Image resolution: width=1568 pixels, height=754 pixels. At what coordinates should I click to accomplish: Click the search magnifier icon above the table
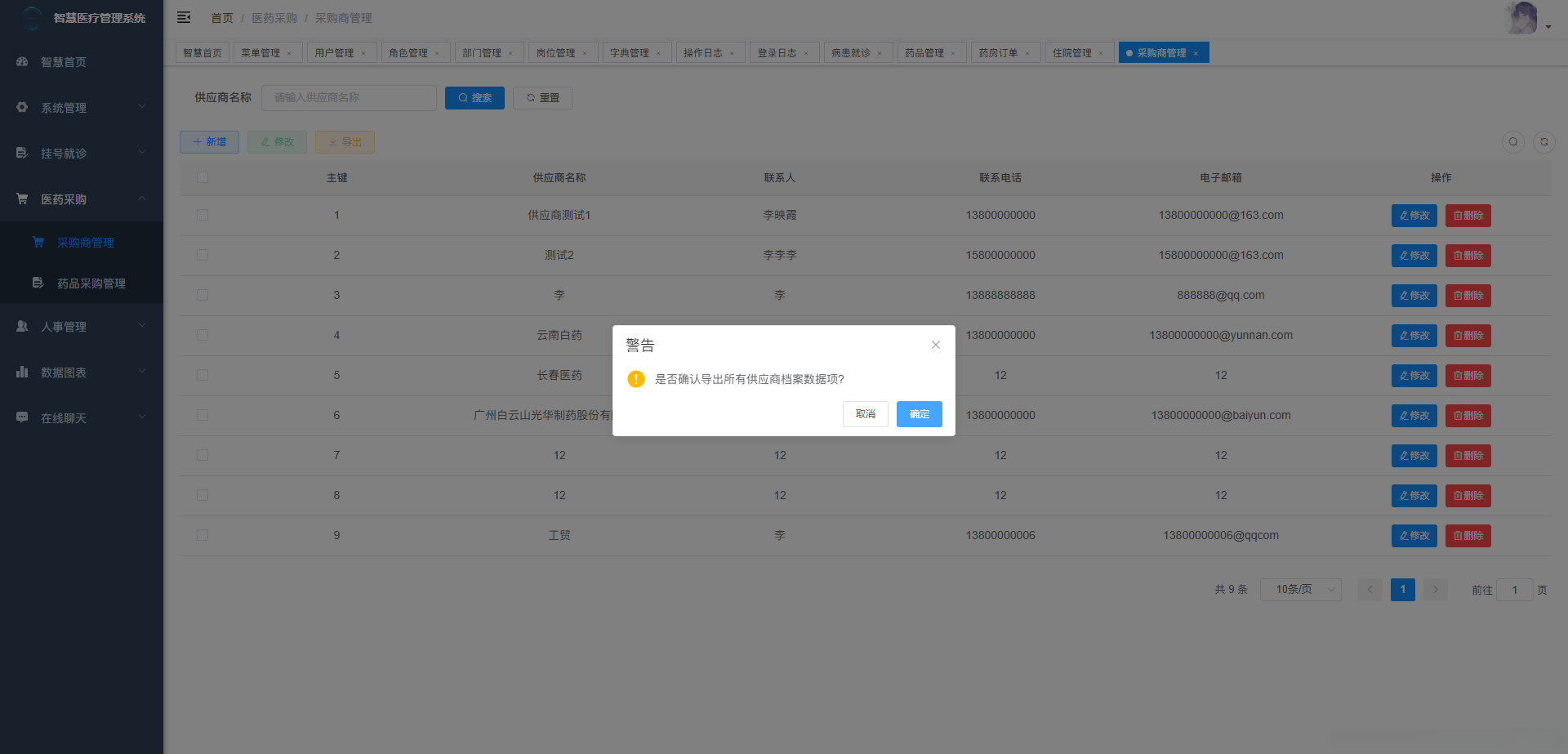click(1512, 141)
